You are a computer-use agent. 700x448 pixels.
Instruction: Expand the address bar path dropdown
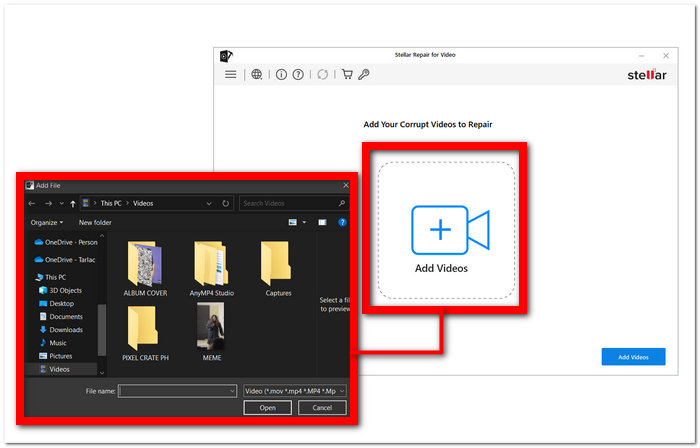[209, 203]
